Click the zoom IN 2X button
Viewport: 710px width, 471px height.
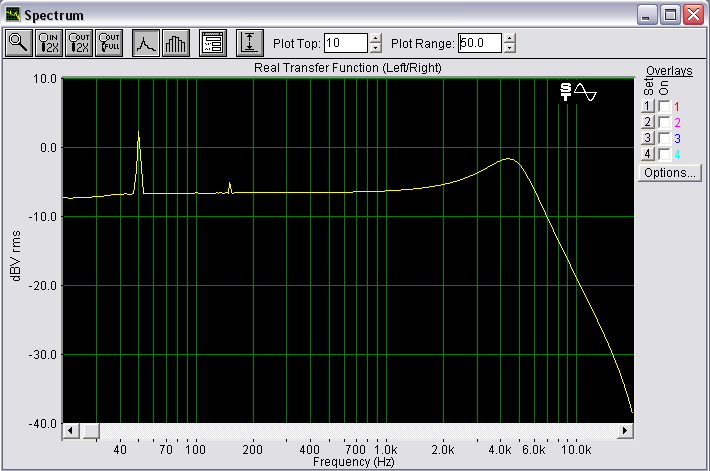tap(49, 43)
